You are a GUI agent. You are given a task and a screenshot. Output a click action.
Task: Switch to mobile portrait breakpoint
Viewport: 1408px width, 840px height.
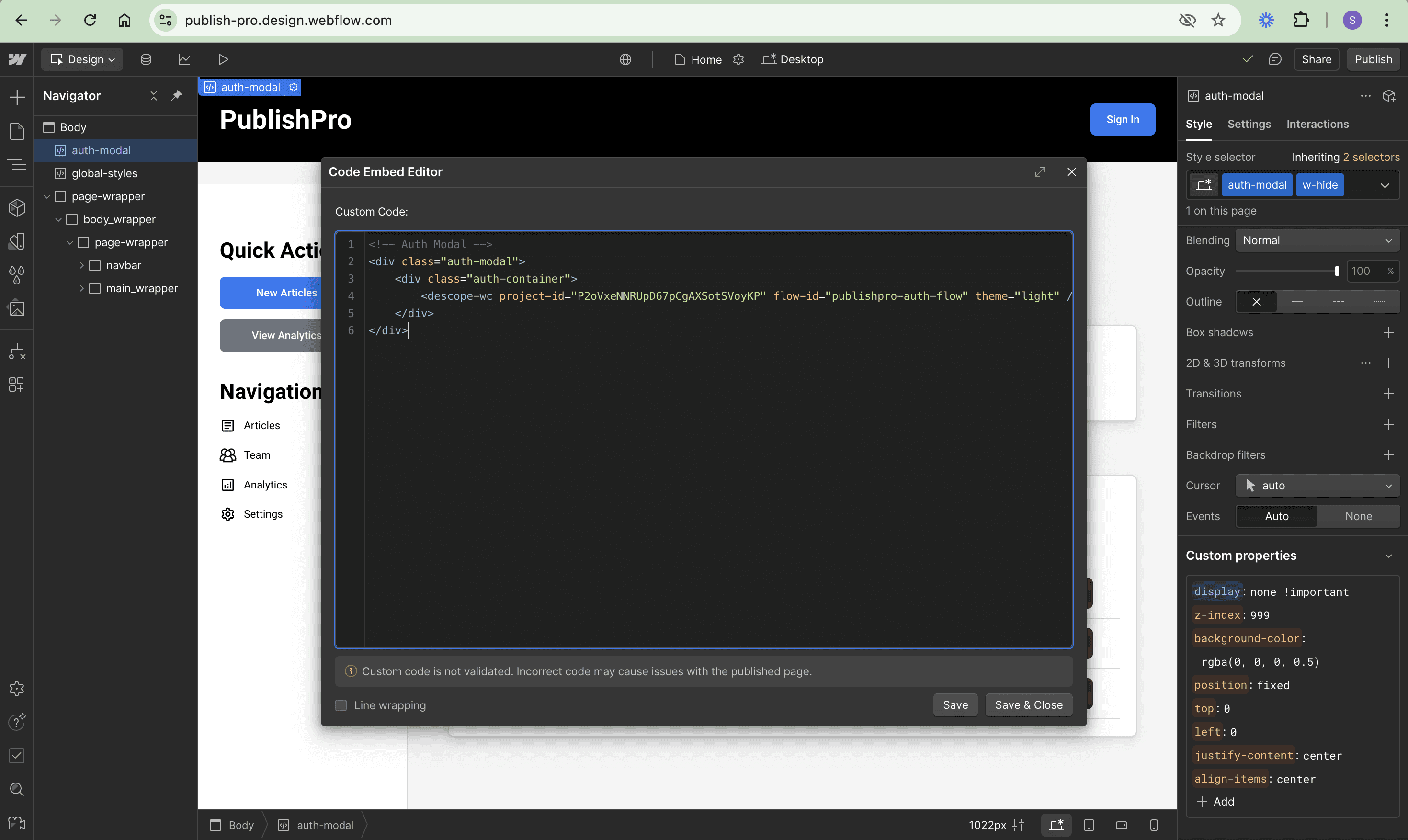pos(1154,825)
